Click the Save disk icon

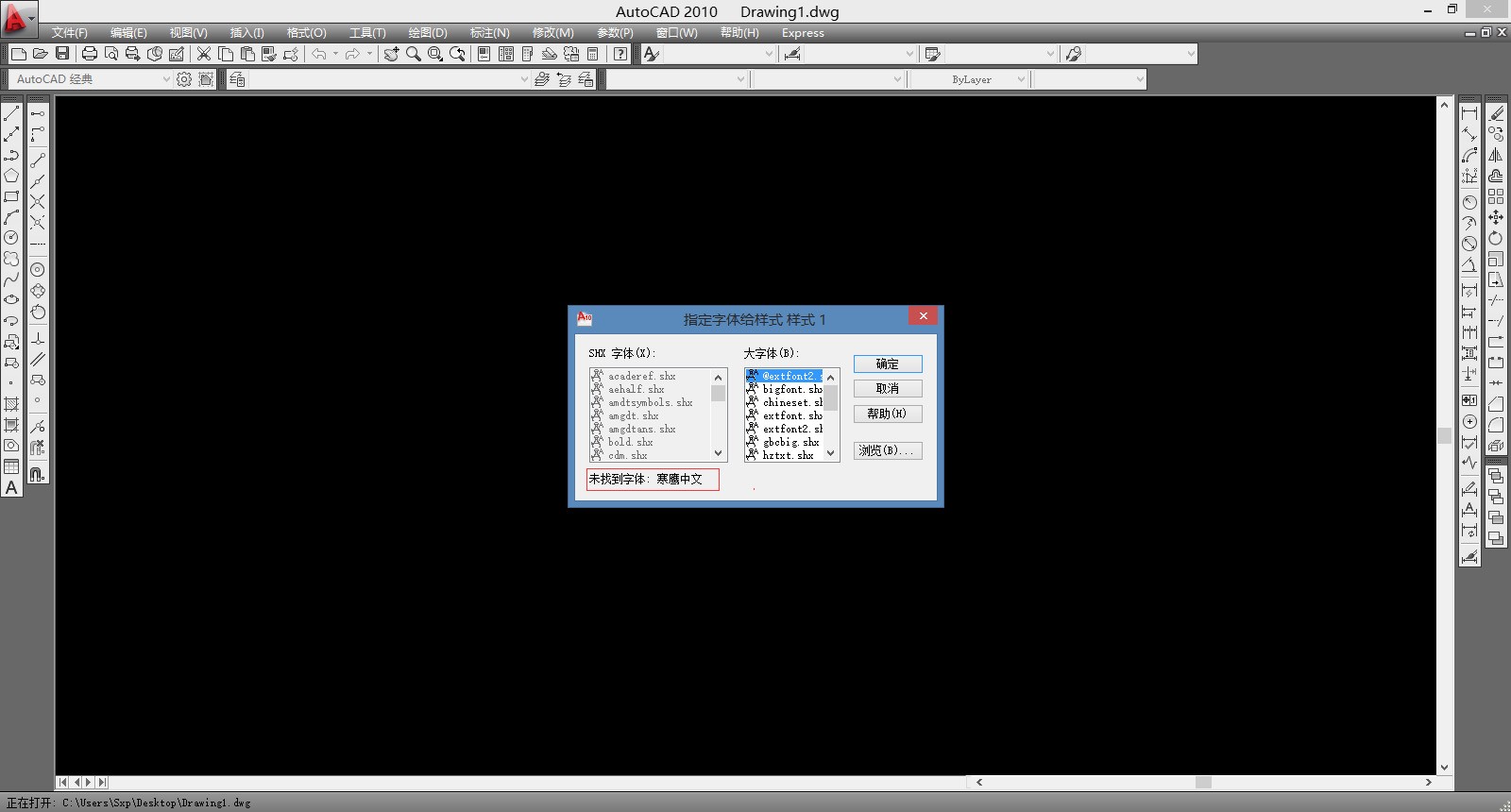pyautogui.click(x=62, y=54)
